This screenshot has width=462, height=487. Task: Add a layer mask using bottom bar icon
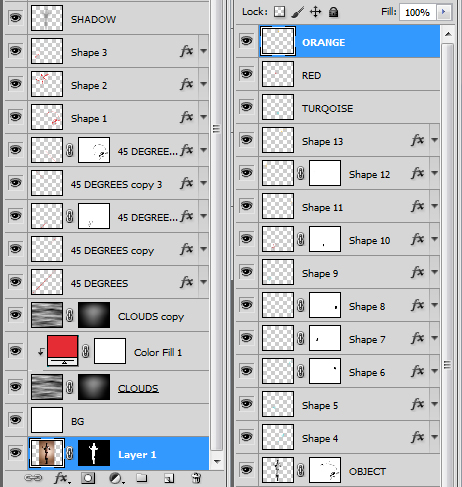88,478
